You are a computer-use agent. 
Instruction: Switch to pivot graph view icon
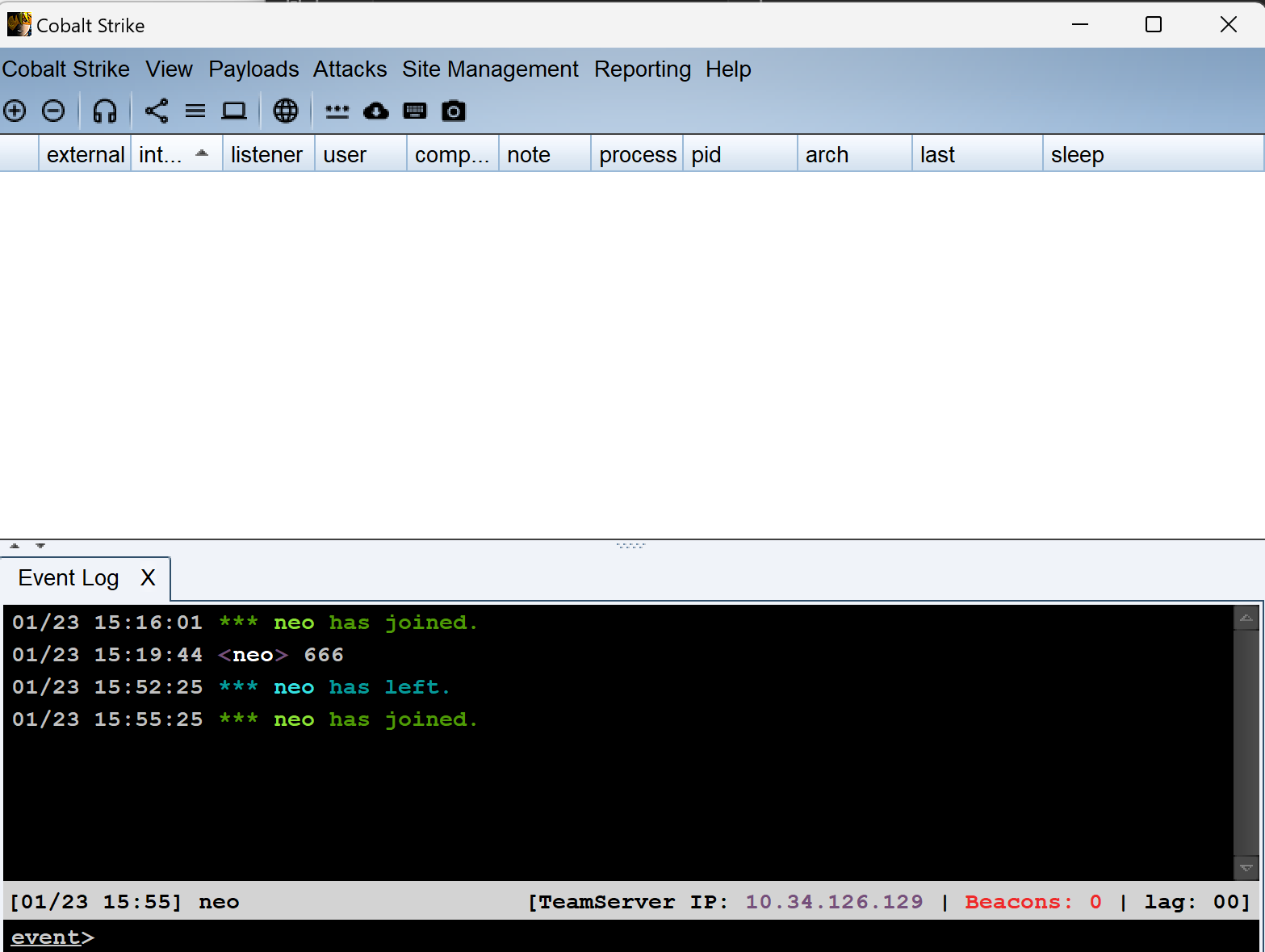tap(157, 111)
